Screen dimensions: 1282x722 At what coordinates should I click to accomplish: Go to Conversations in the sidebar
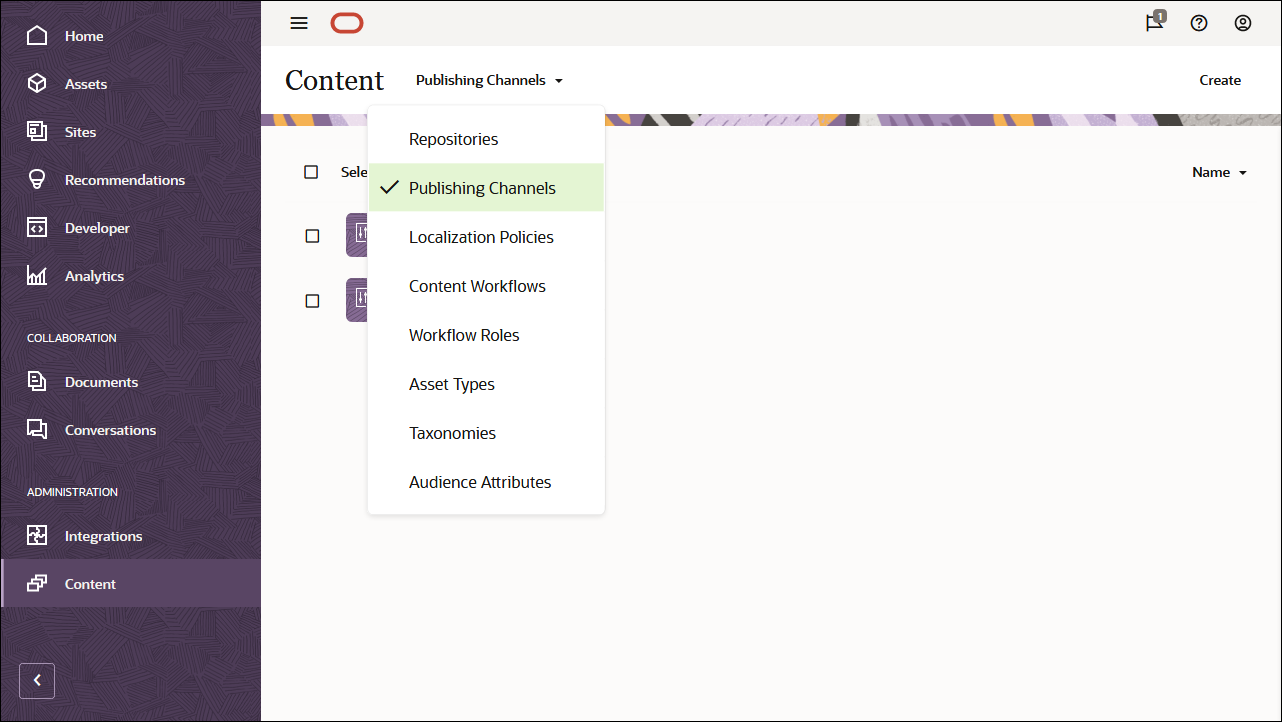[x=110, y=429]
